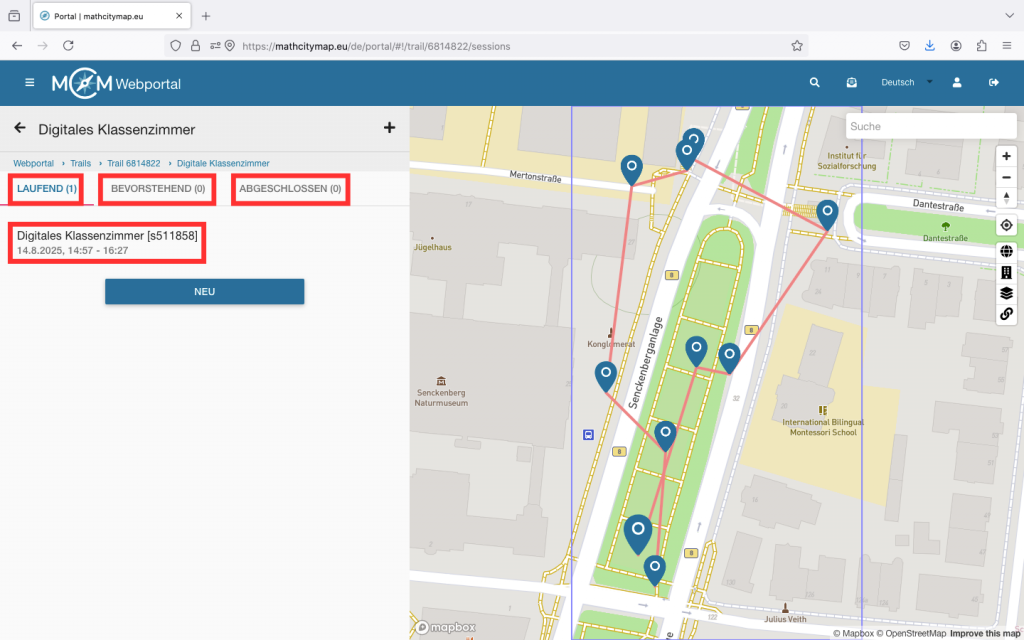Click the link chain icon on map
The height and width of the screenshot is (640, 1024).
tap(1007, 314)
